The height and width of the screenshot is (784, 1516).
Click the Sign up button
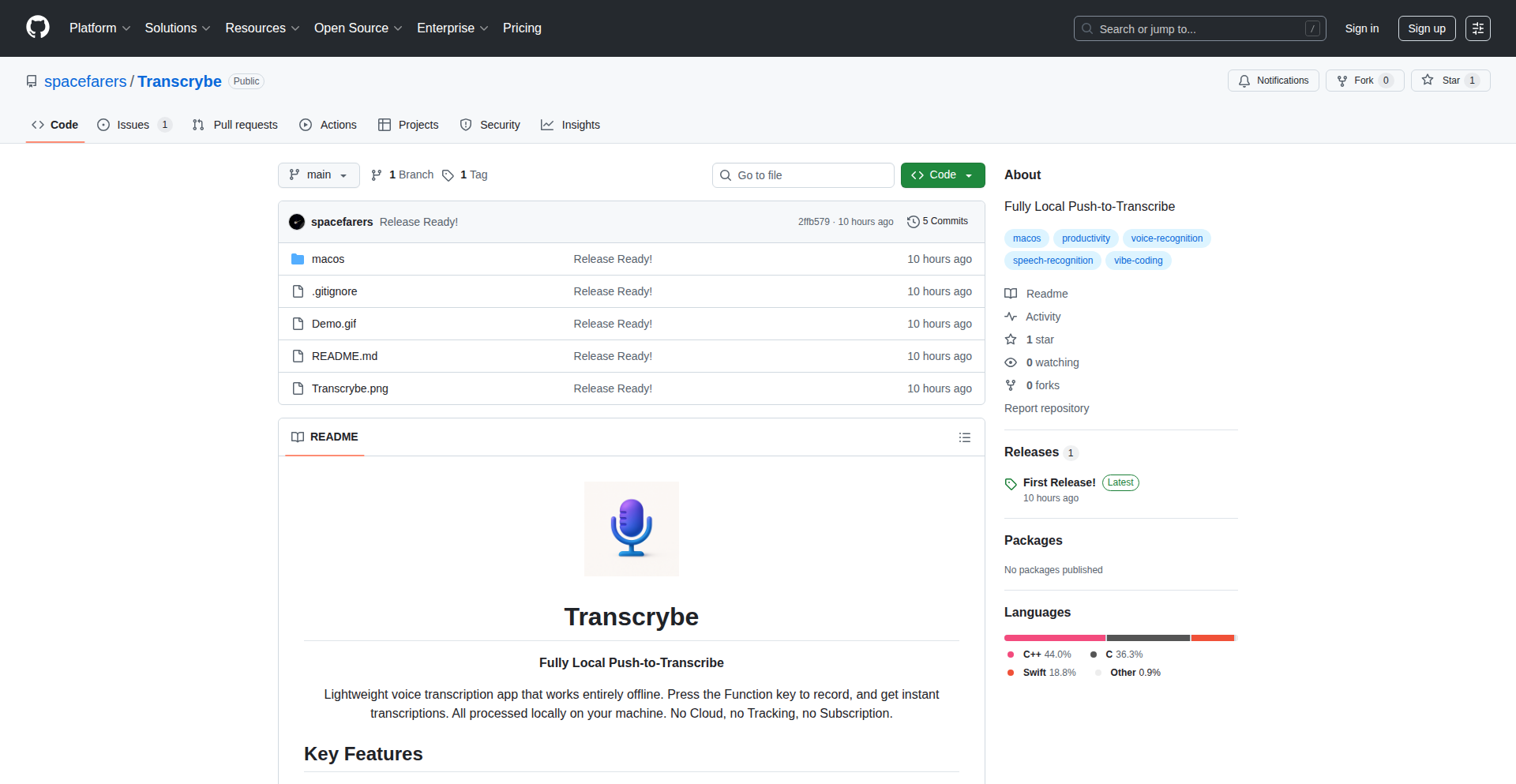pos(1427,28)
